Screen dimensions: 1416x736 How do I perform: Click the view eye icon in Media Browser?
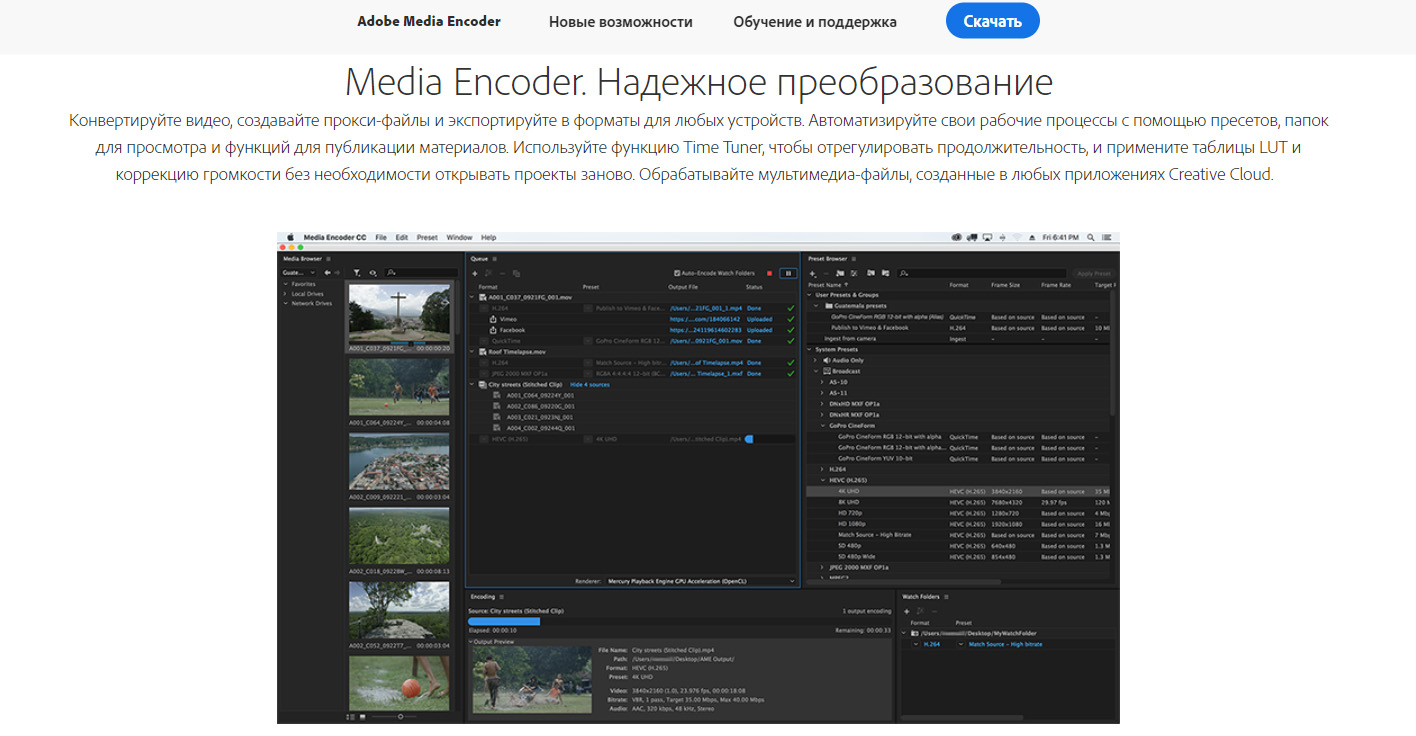372,272
